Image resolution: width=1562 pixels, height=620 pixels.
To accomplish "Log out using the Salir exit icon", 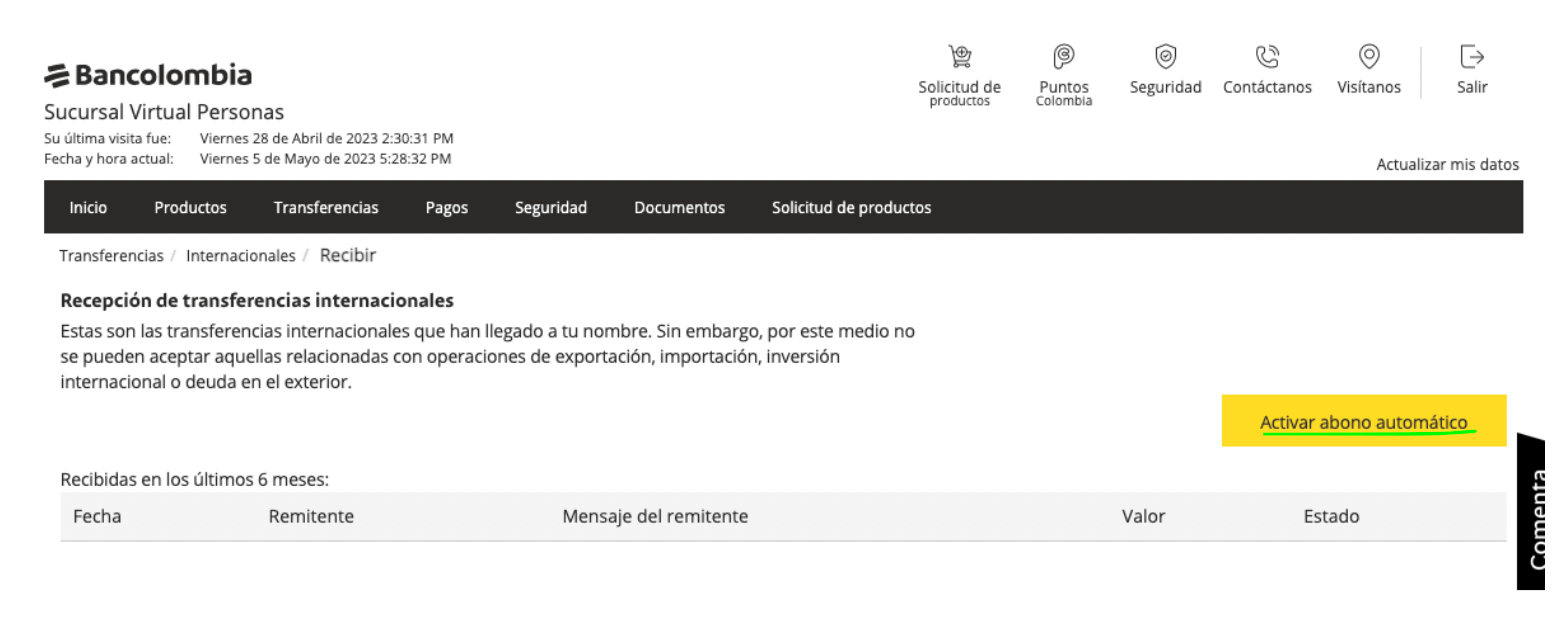I will tap(1472, 70).
